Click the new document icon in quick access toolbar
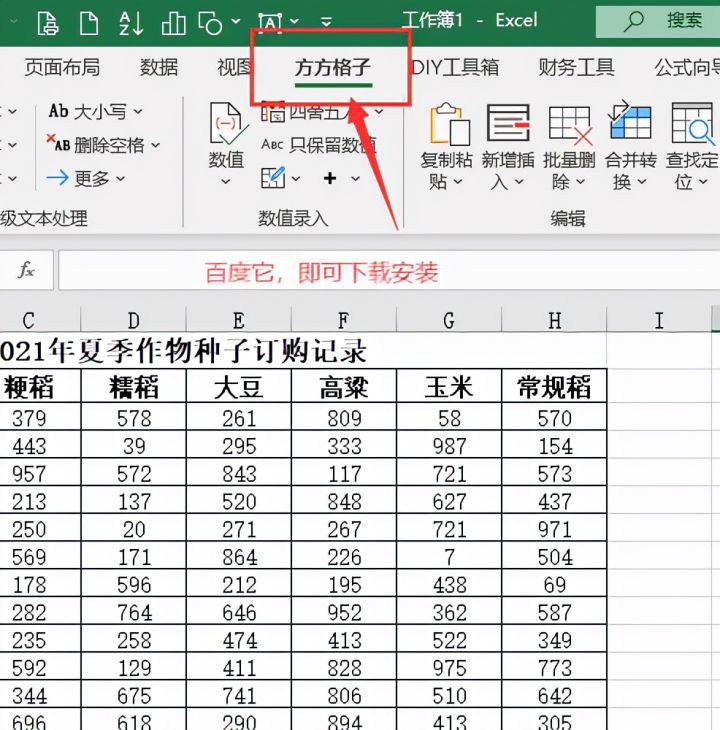The image size is (720, 730). (89, 23)
